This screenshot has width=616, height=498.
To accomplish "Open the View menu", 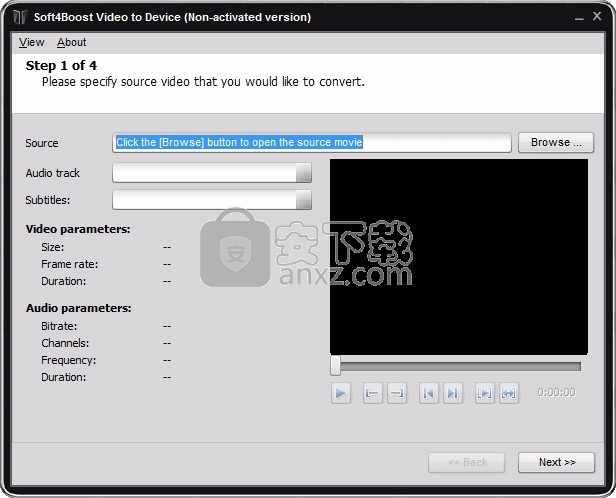I will pos(31,42).
